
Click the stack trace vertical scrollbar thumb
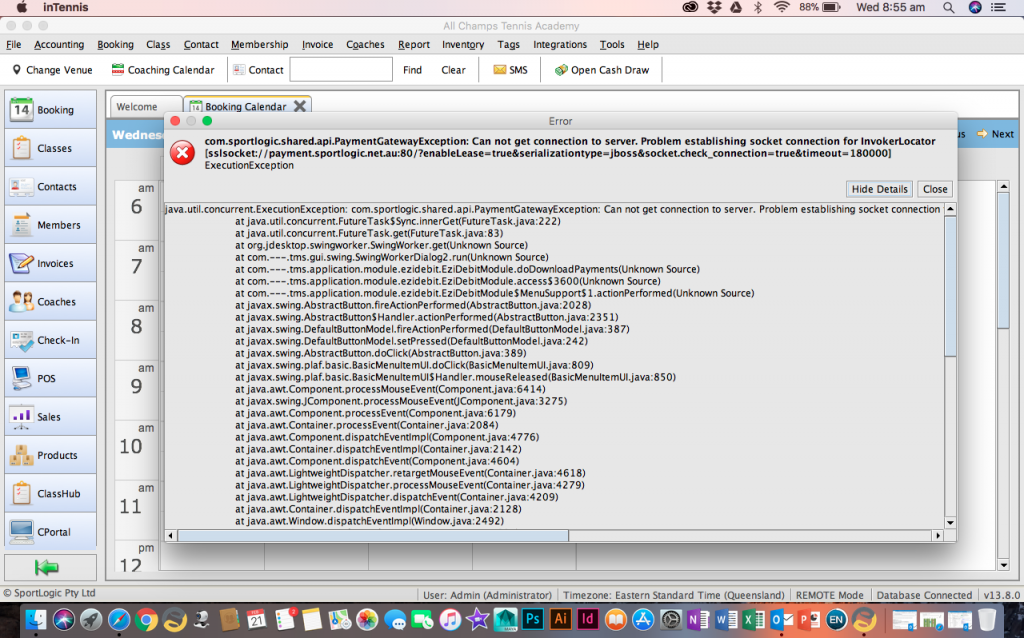pyautogui.click(x=950, y=287)
